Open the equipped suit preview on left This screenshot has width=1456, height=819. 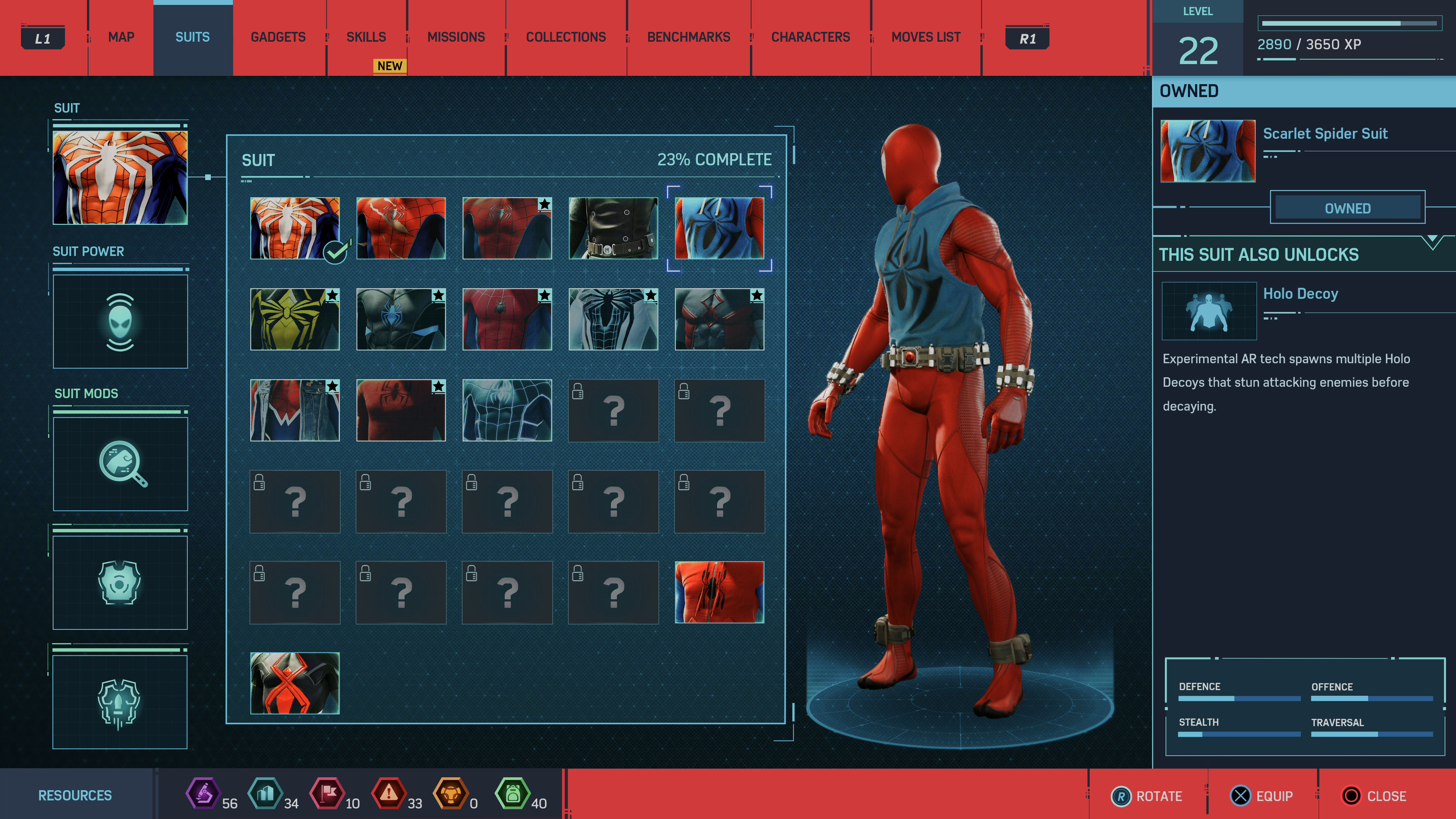[121, 178]
